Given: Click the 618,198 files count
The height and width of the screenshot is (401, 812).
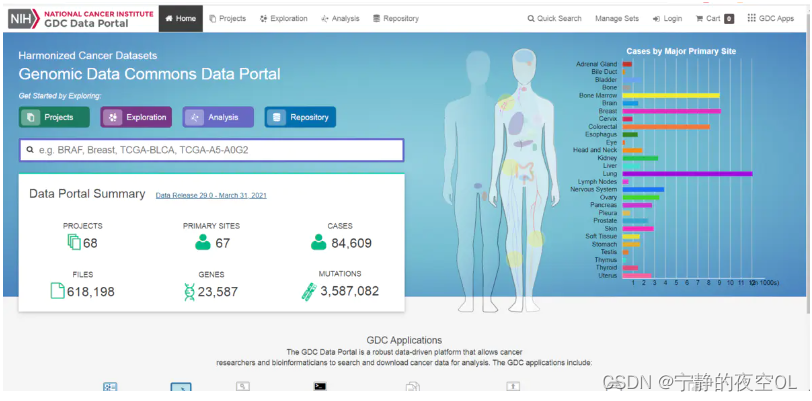Looking at the screenshot, I should (x=91, y=292).
